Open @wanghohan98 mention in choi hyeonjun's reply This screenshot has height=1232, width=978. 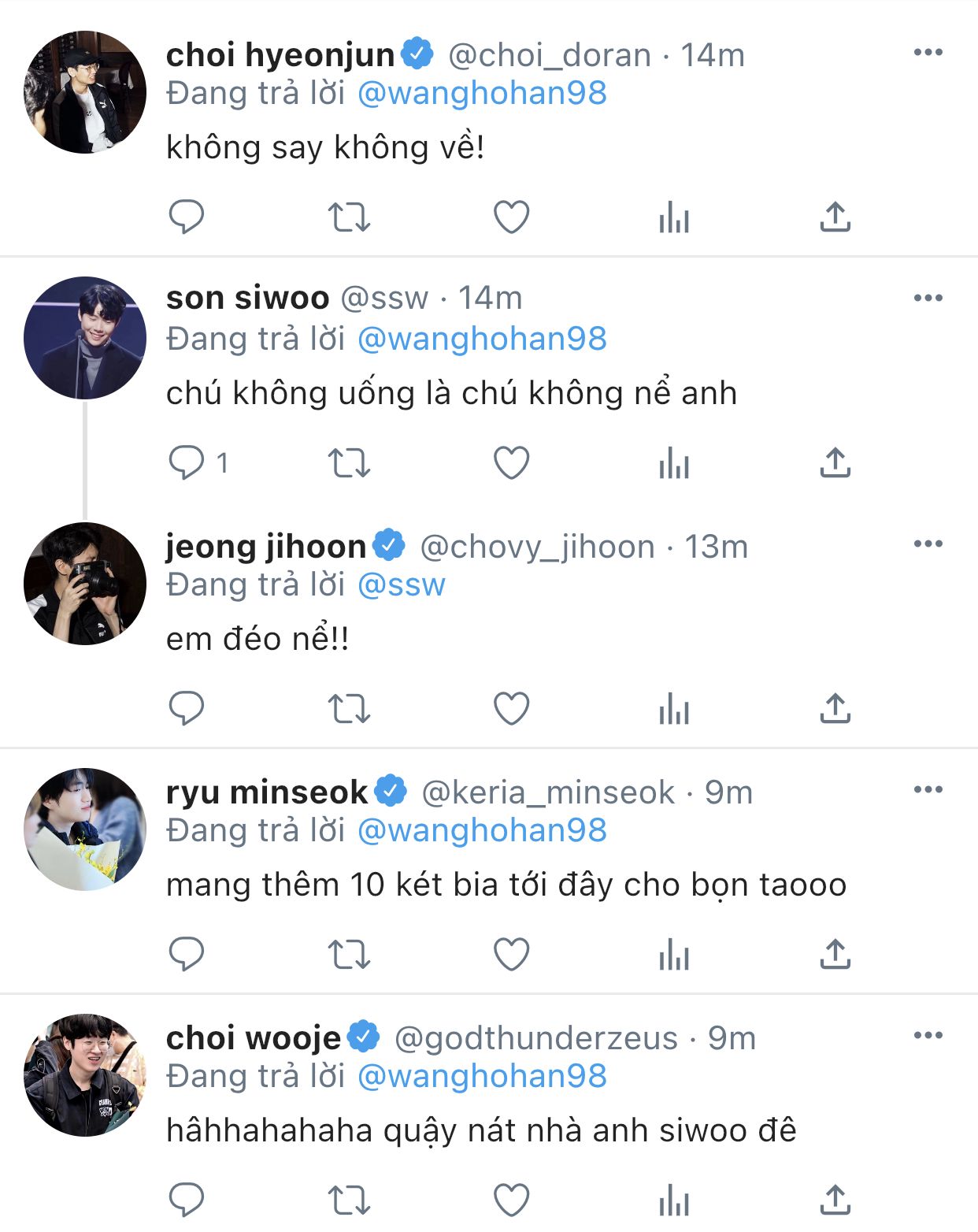[x=482, y=93]
